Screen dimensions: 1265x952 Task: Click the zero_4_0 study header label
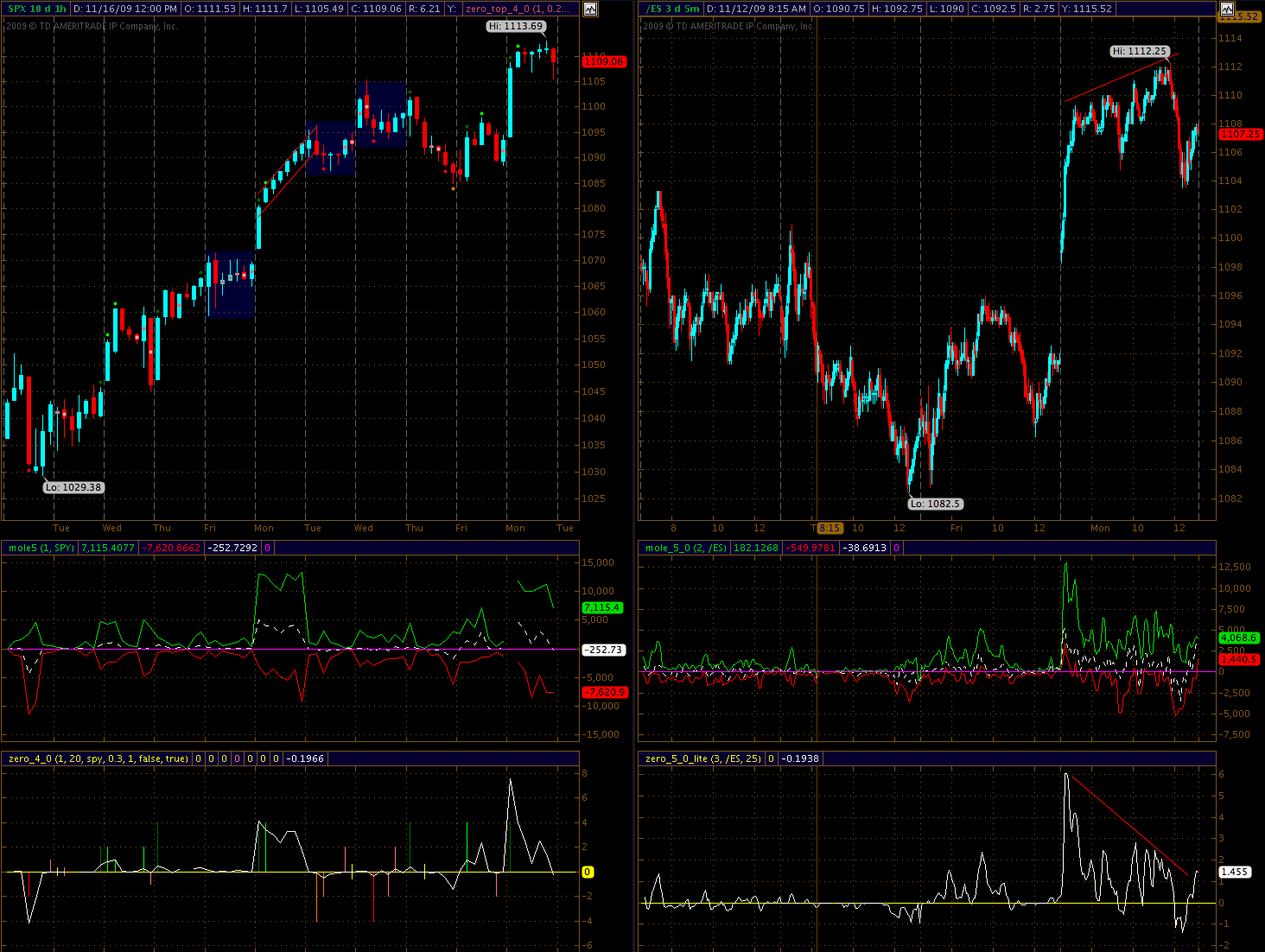[98, 758]
